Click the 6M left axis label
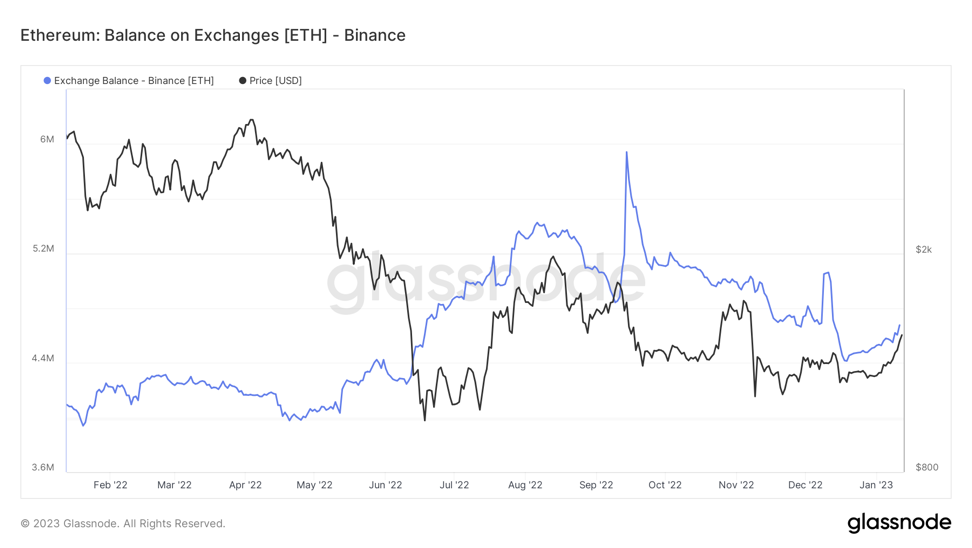972x548 pixels. coord(47,140)
